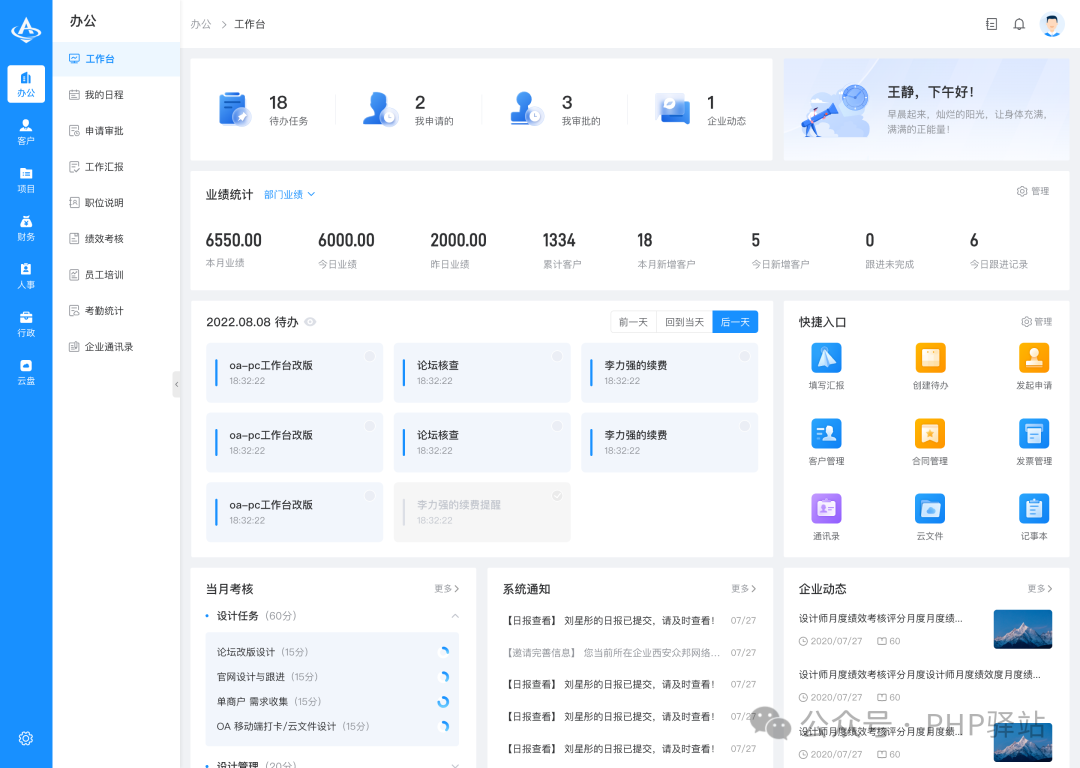The image size is (1080, 768).
Task: Open the 项目 module in the blue sidebar
Action: (x=25, y=180)
